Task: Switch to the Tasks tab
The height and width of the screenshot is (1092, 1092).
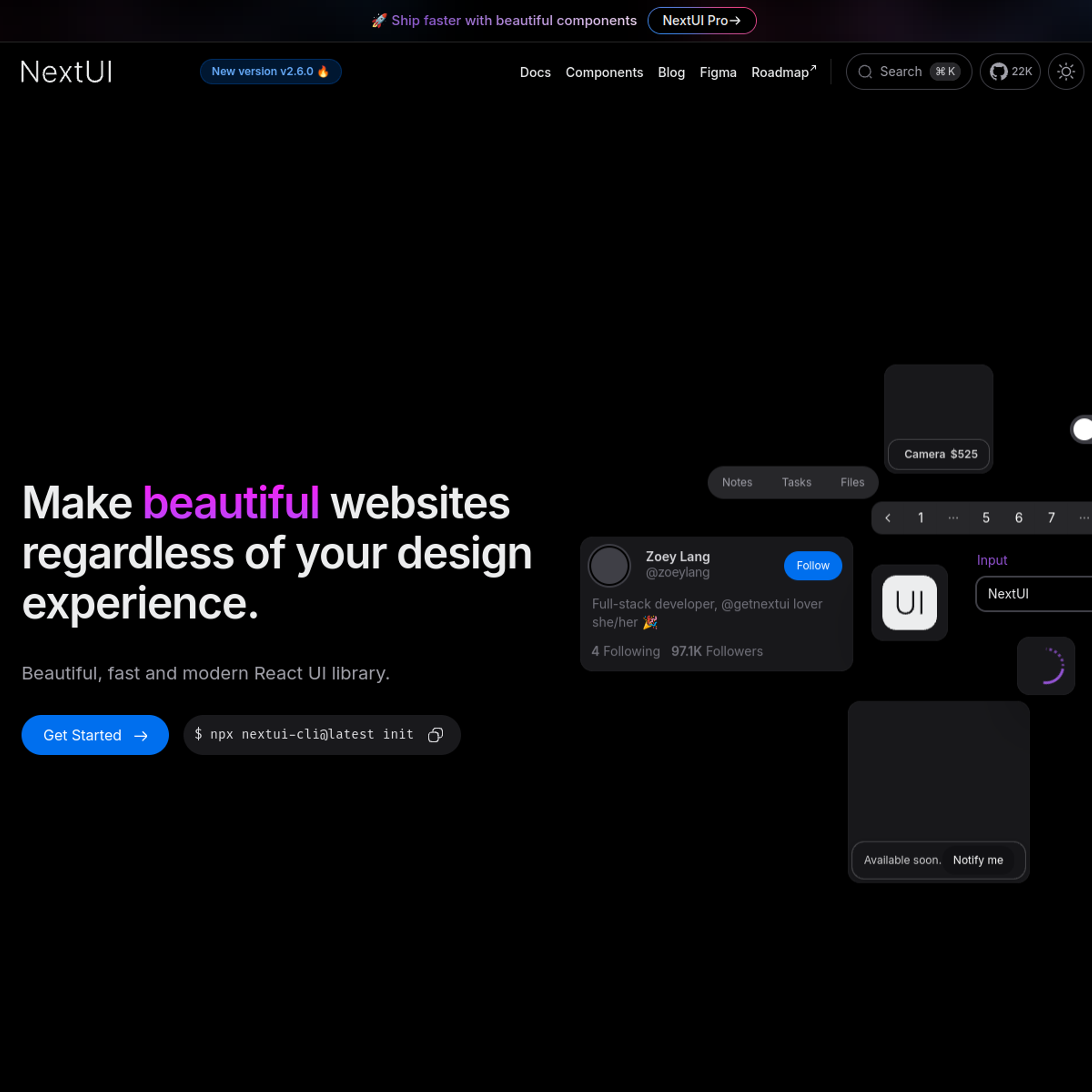Action: pyautogui.click(x=796, y=482)
